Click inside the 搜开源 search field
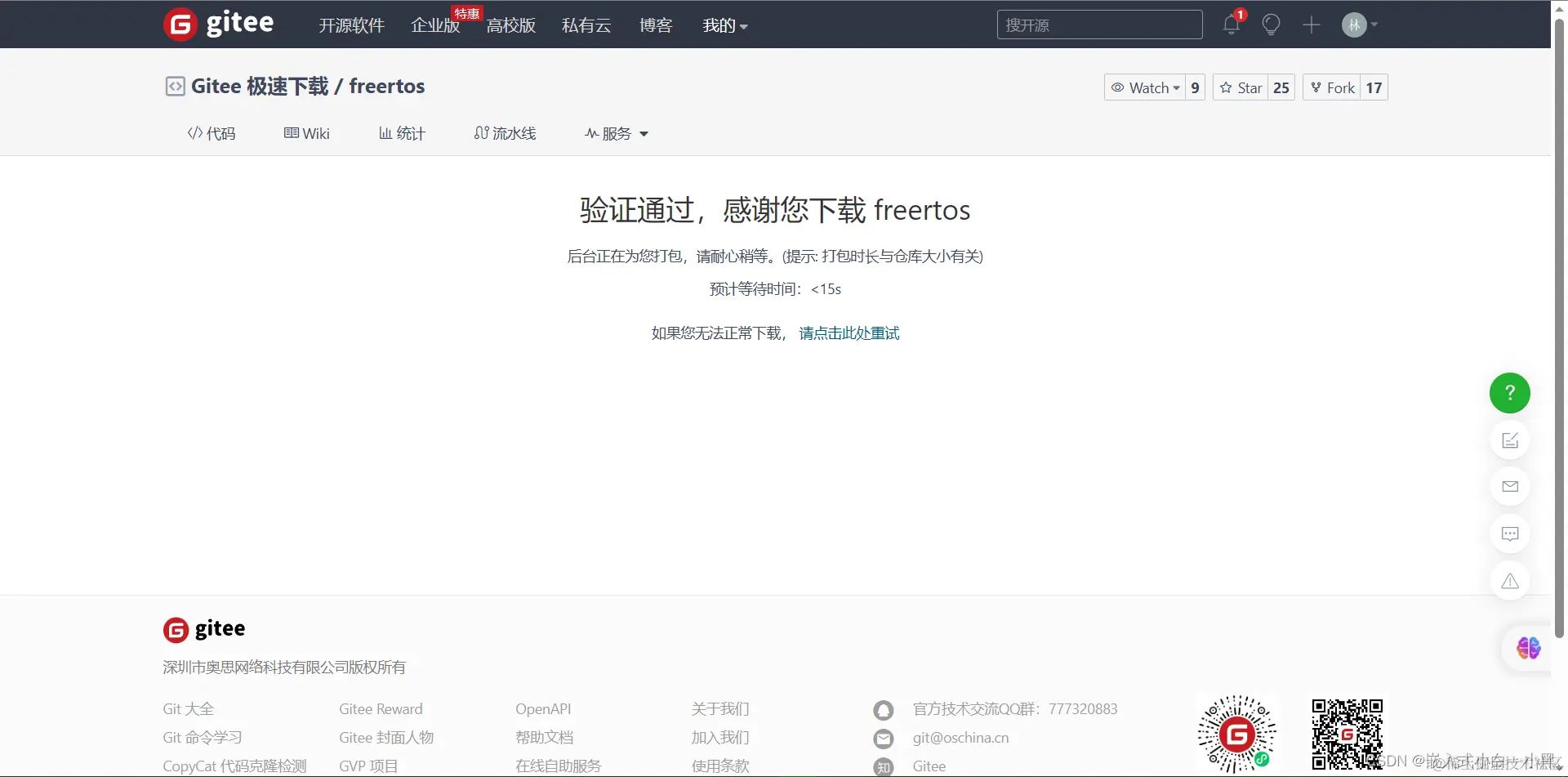This screenshot has width=1568, height=777. pos(1098,25)
